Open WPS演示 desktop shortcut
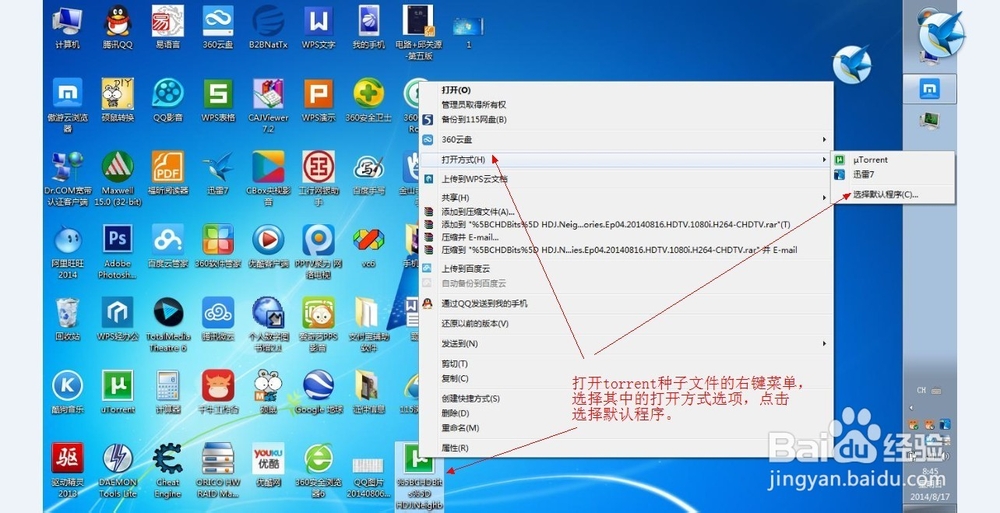1000x513 pixels. pos(318,101)
